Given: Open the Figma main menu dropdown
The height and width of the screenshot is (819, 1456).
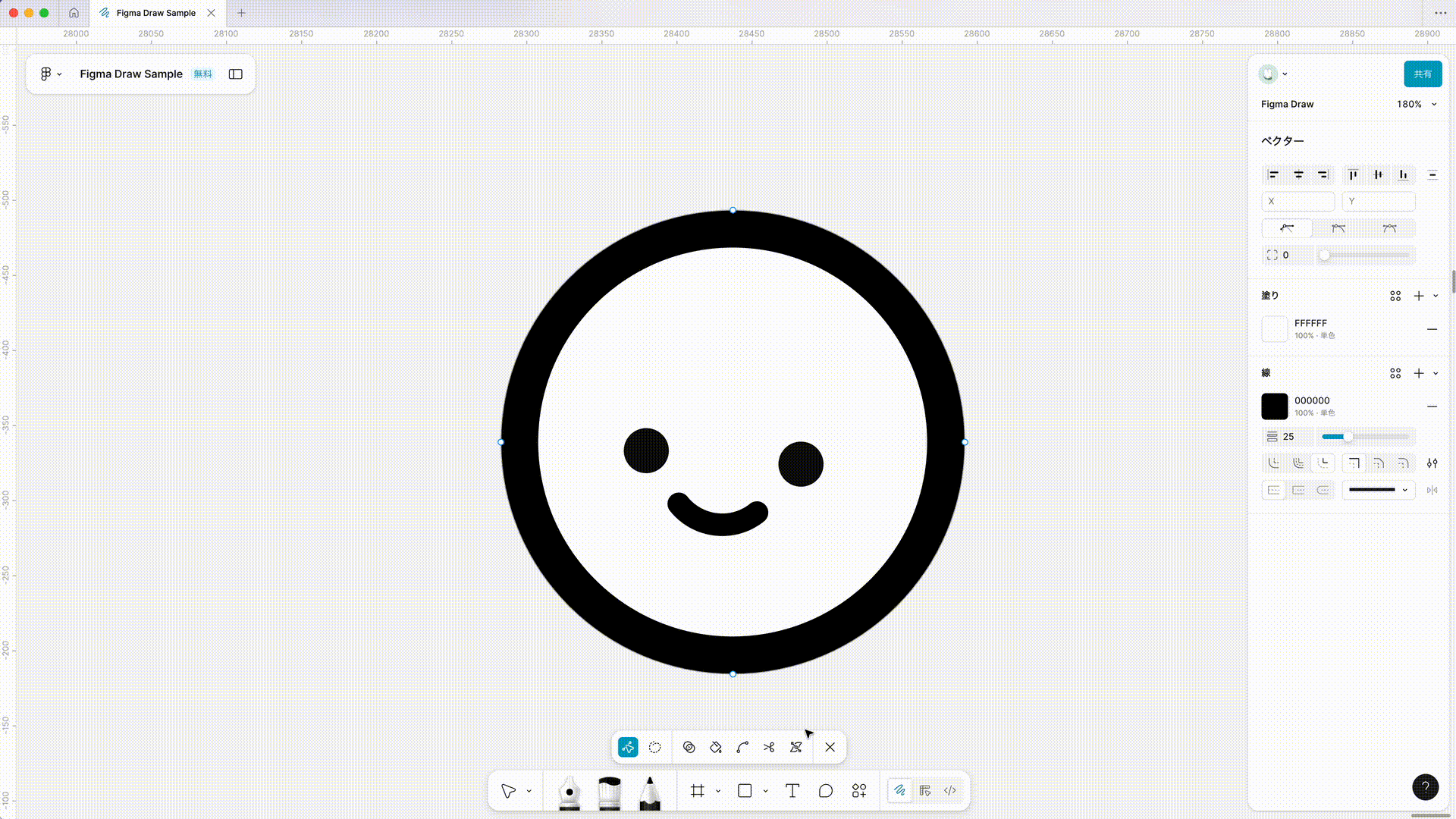Looking at the screenshot, I should click(x=51, y=74).
